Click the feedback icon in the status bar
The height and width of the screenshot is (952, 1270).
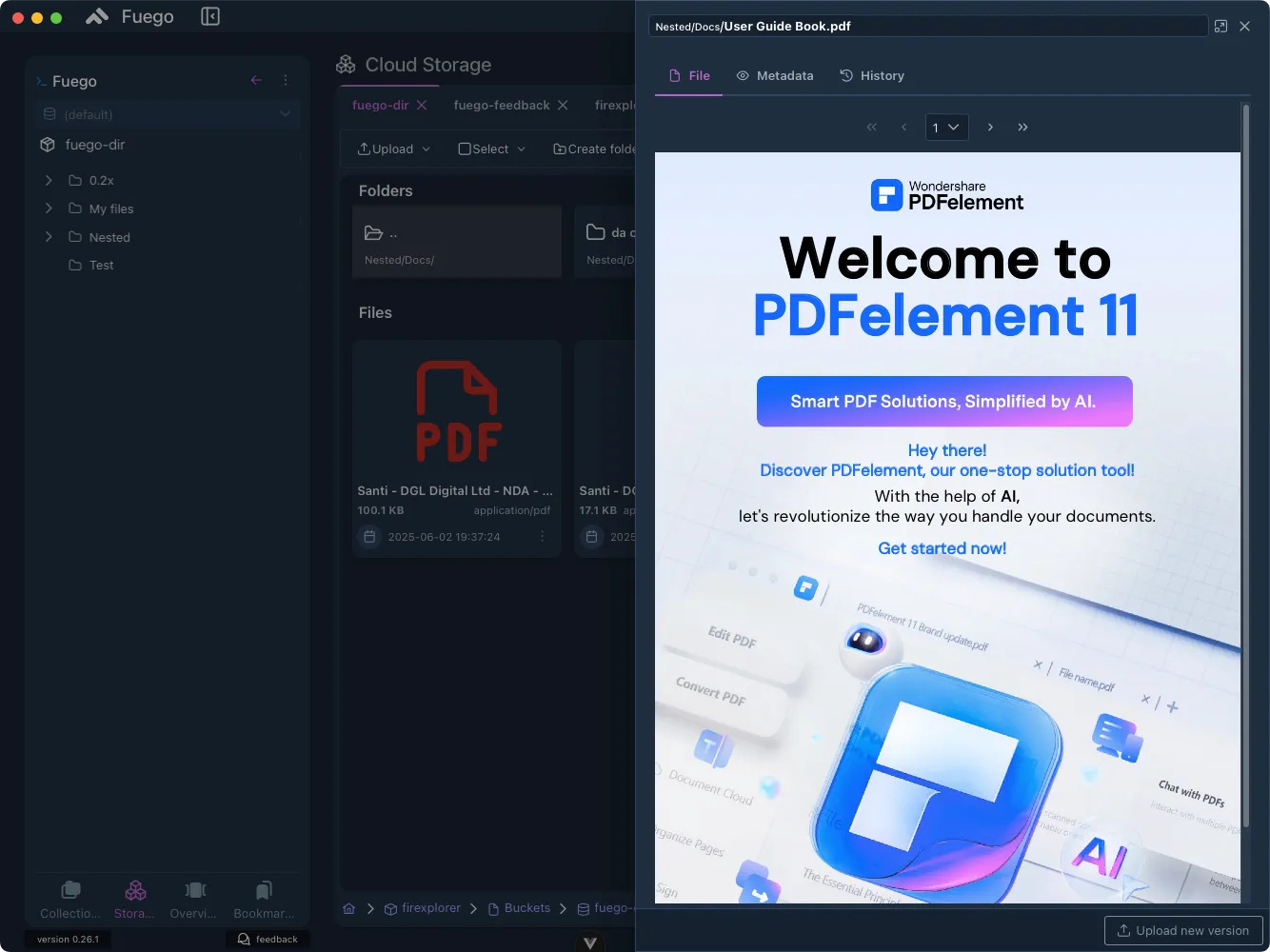[246, 939]
